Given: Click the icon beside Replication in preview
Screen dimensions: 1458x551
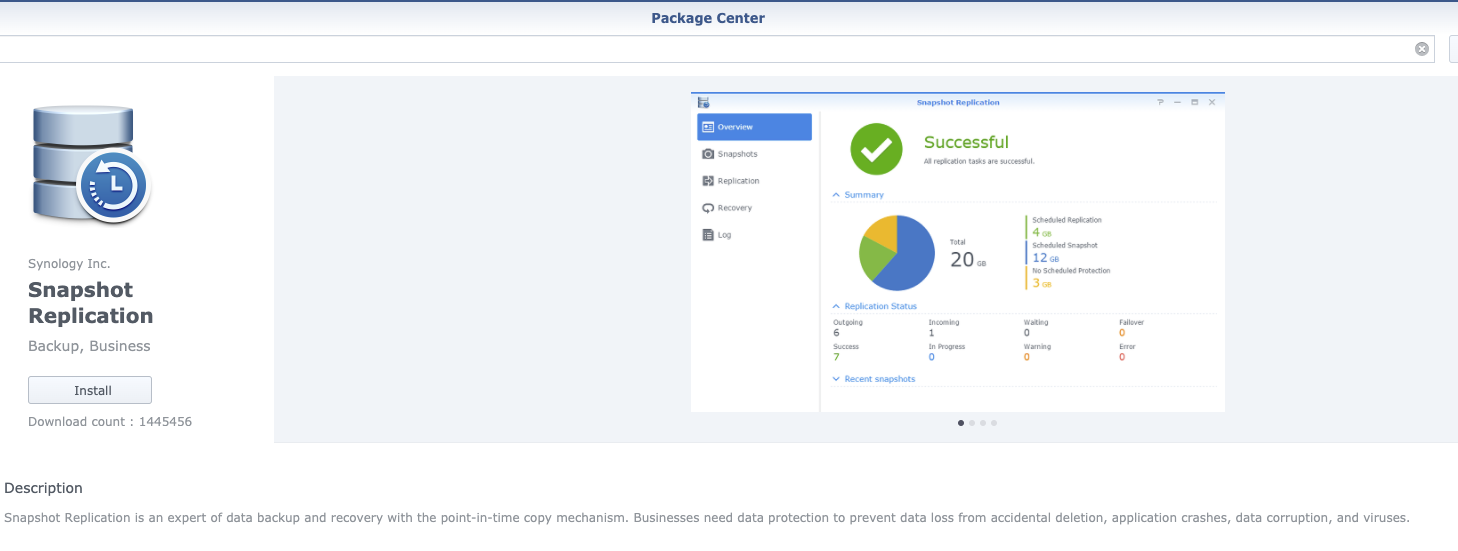Looking at the screenshot, I should pyautogui.click(x=708, y=181).
